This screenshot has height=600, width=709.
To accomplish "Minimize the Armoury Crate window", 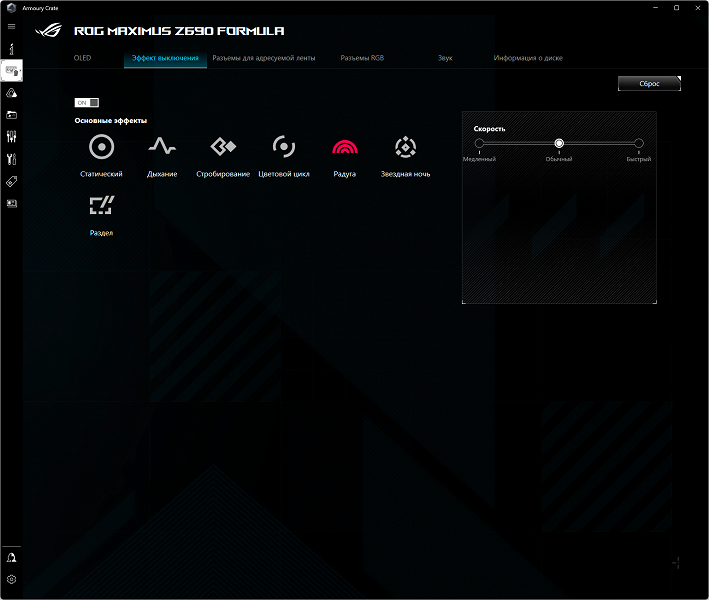I will [655, 8].
